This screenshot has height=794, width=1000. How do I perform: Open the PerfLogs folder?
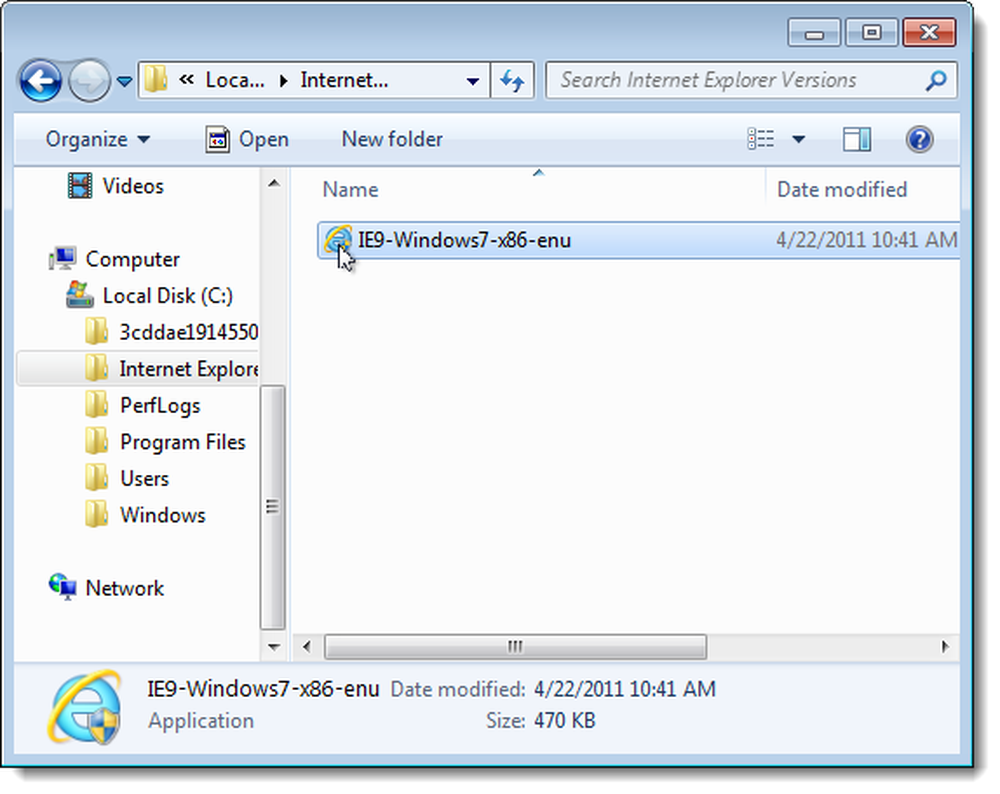[160, 406]
